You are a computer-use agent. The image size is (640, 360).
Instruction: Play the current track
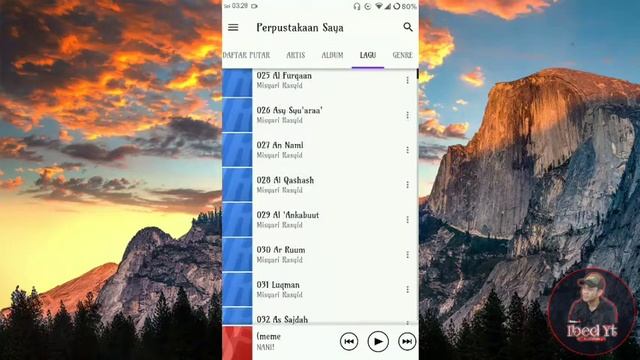pos(378,342)
